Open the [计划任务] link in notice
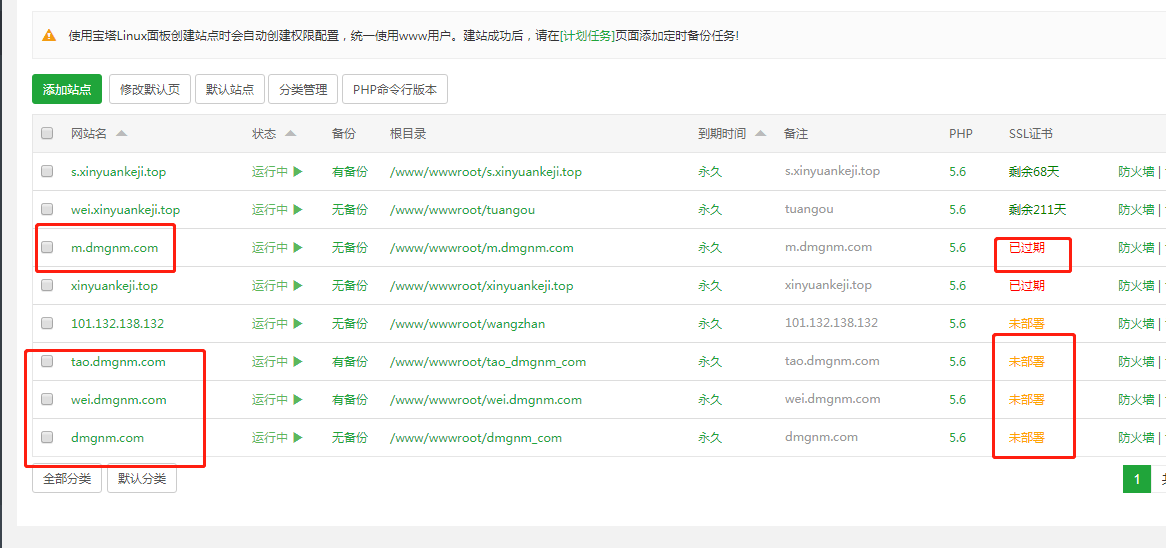1166x548 pixels. click(587, 35)
